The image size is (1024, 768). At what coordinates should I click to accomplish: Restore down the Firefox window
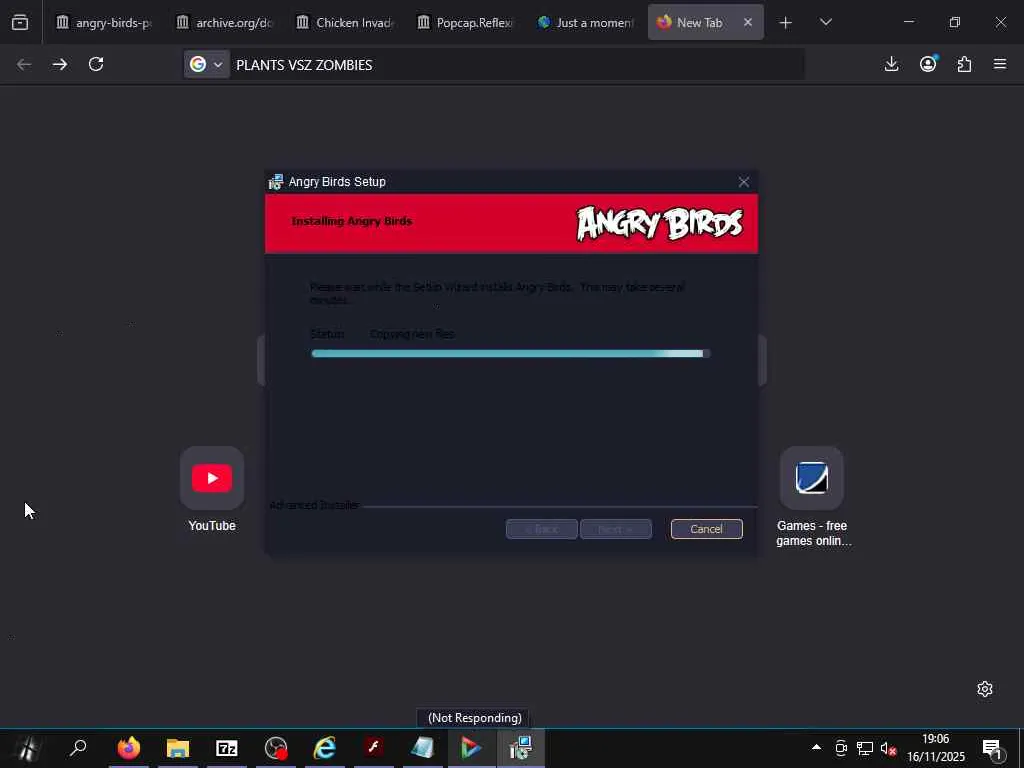[x=955, y=22]
